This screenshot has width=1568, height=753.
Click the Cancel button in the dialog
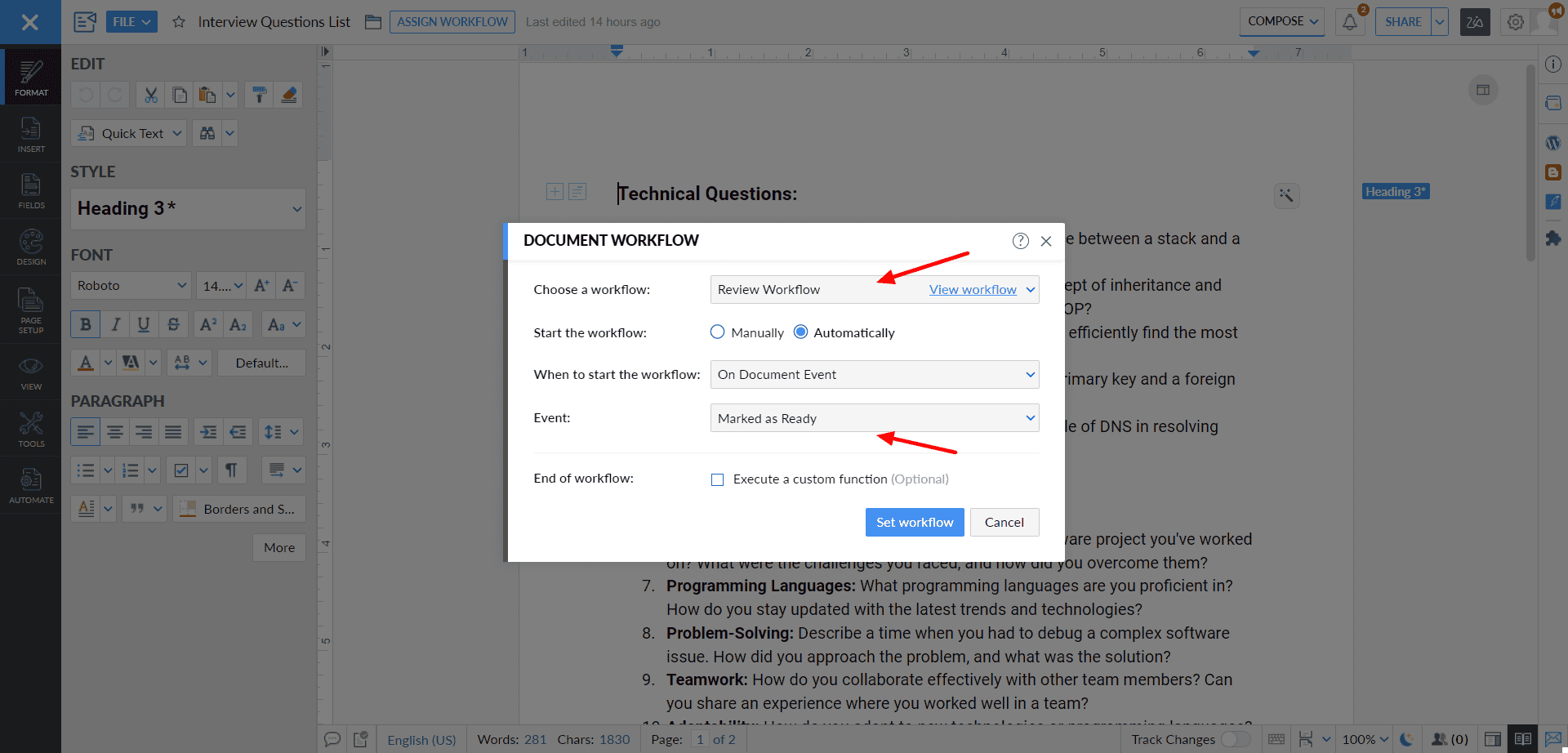(x=1004, y=523)
